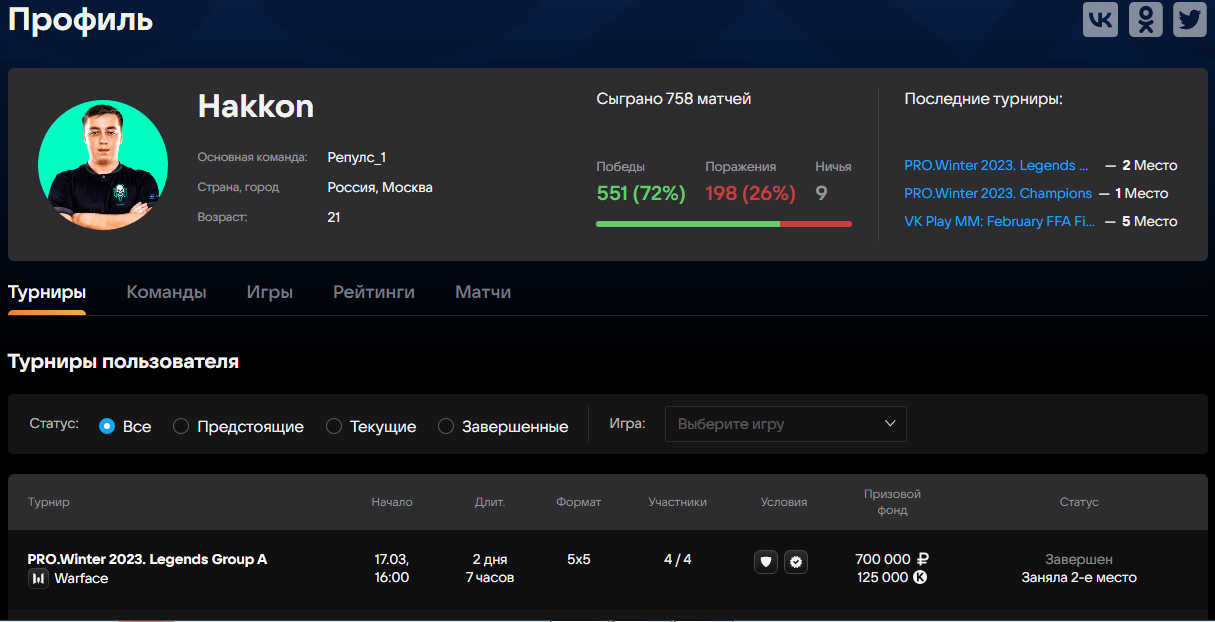Switch to the Игры tab

pyautogui.click(x=270, y=292)
